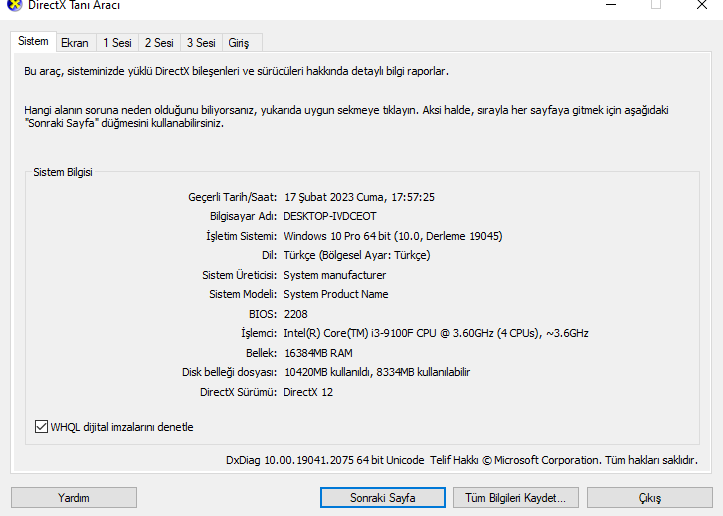723x516 pixels.
Task: Click the 16384MB RAM value
Action: click(318, 353)
